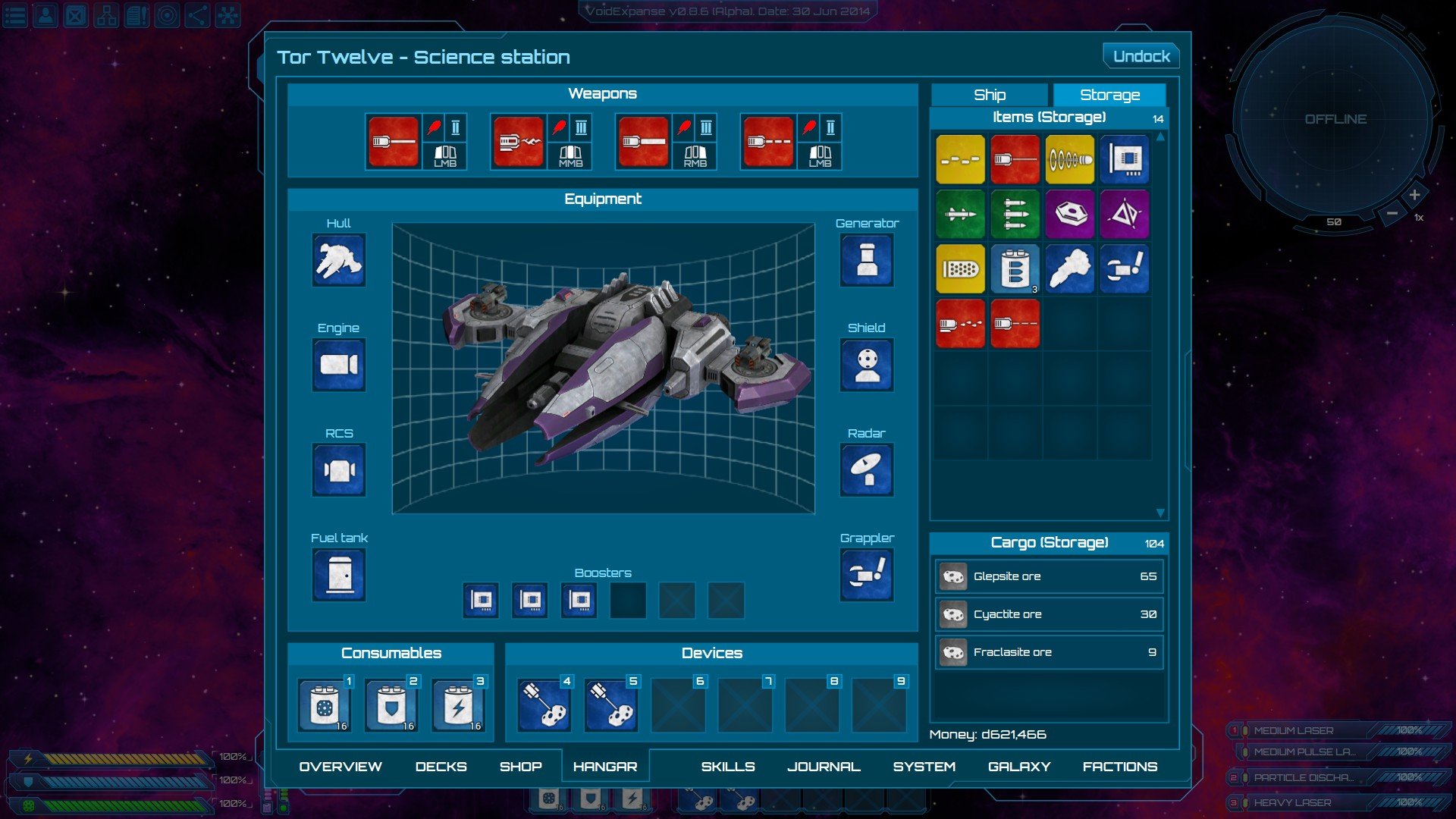The image size is (1456, 819).
Task: Toggle the MMB binding of the second weapon
Action: [x=570, y=156]
